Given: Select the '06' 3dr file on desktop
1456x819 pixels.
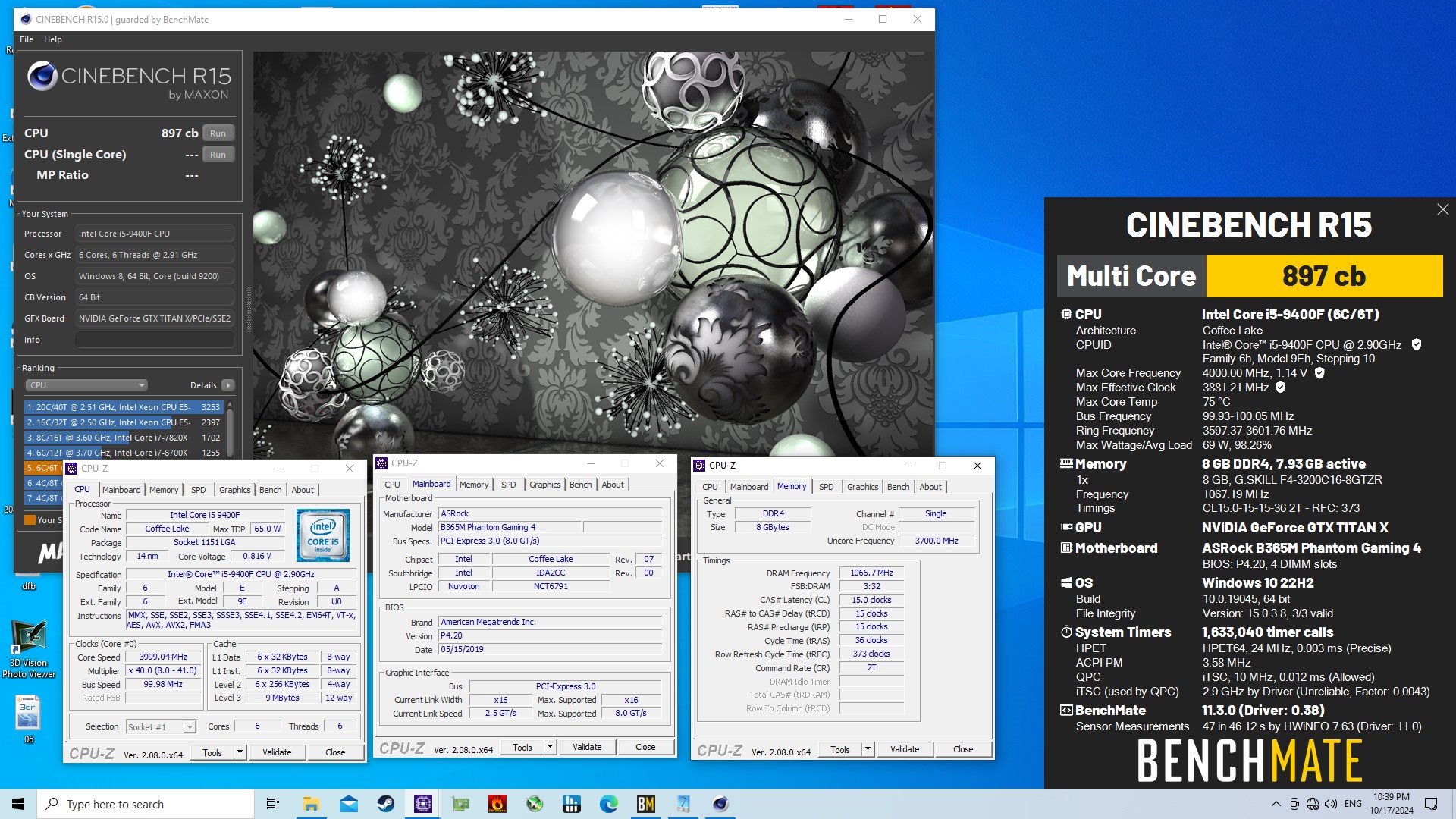Looking at the screenshot, I should tap(29, 718).
